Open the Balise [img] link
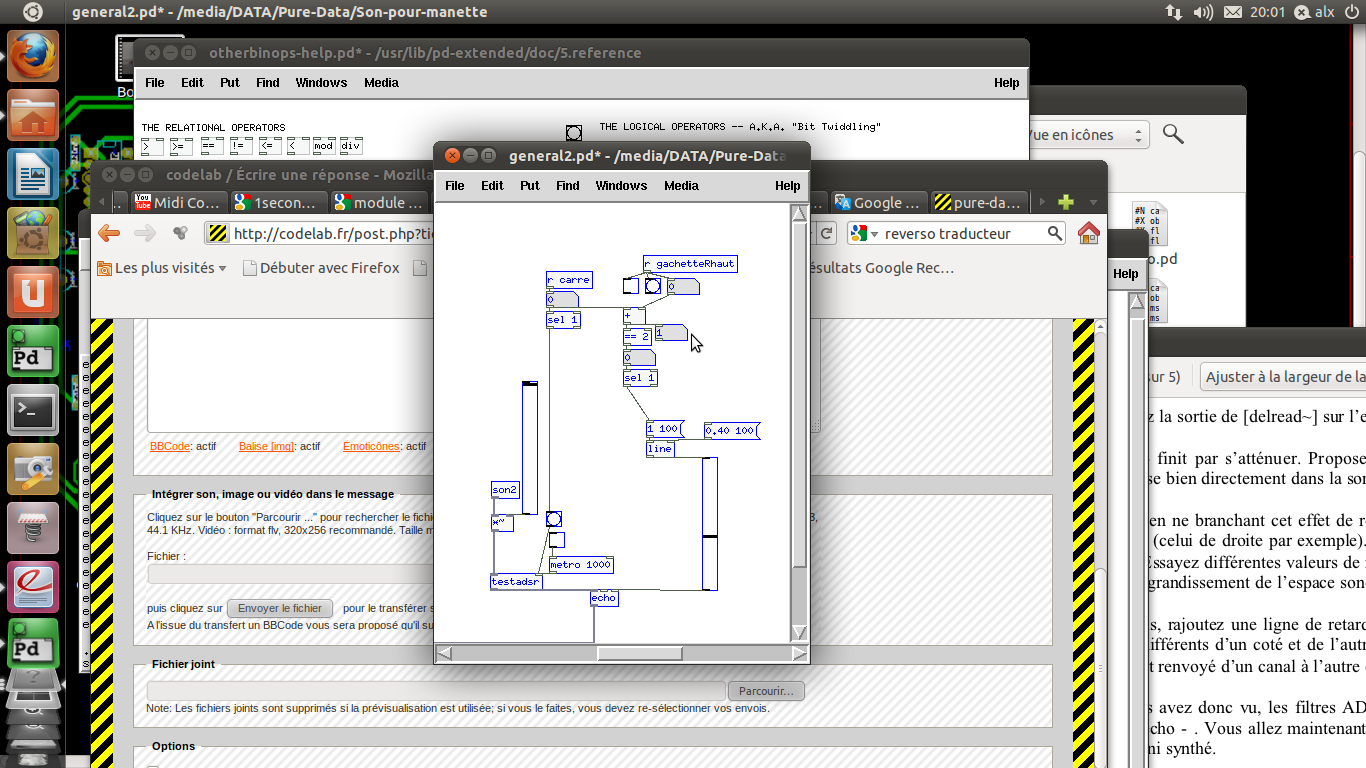This screenshot has height=768, width=1366. [x=267, y=446]
